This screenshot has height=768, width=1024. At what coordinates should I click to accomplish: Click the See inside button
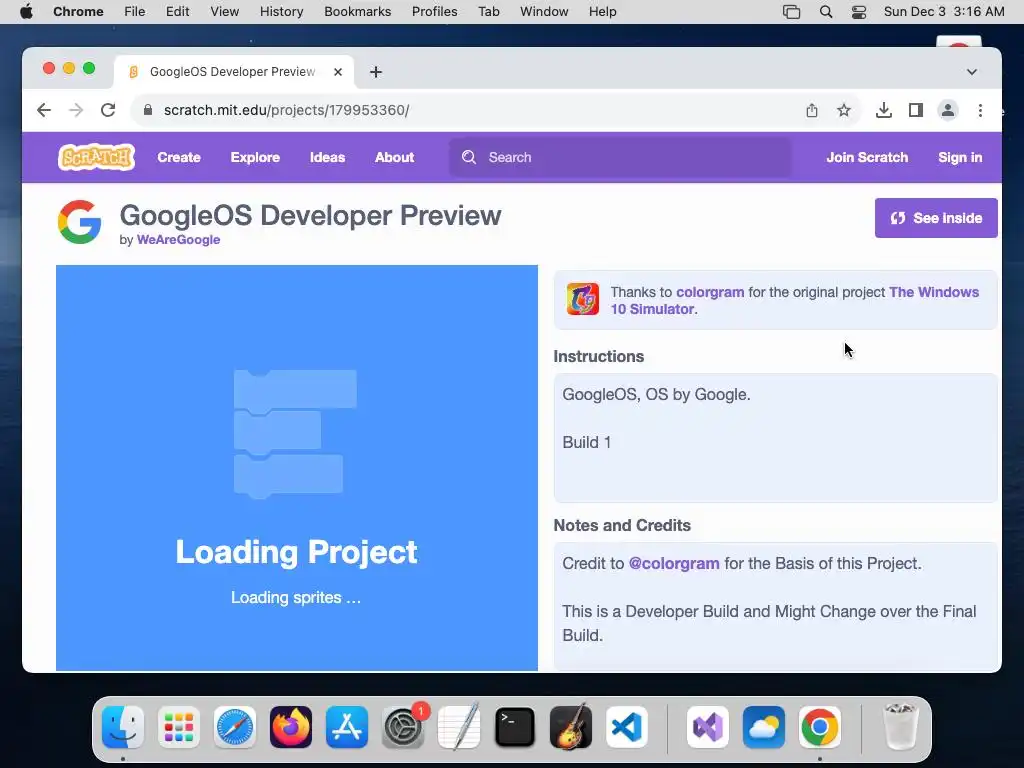936,218
